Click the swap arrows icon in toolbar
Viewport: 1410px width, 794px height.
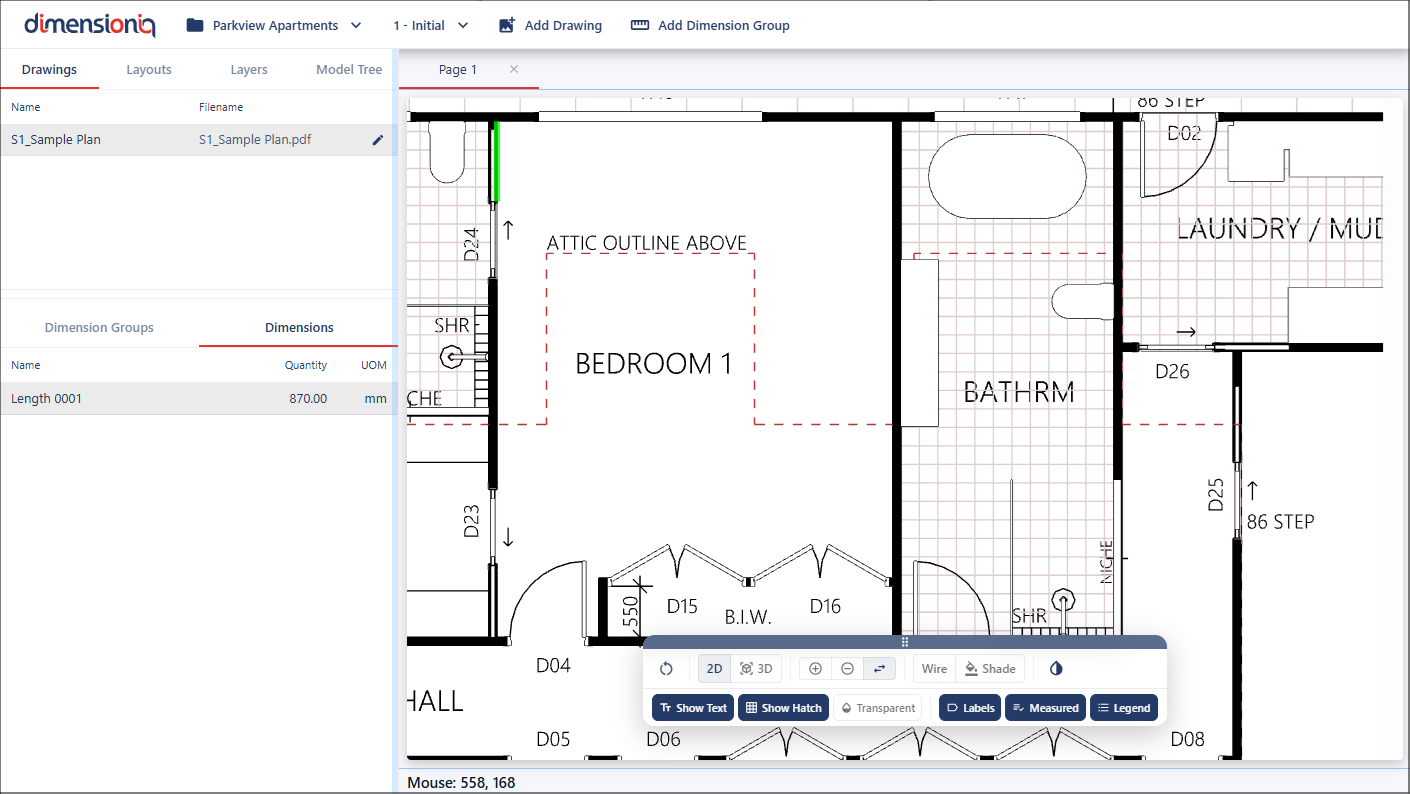[x=879, y=669]
